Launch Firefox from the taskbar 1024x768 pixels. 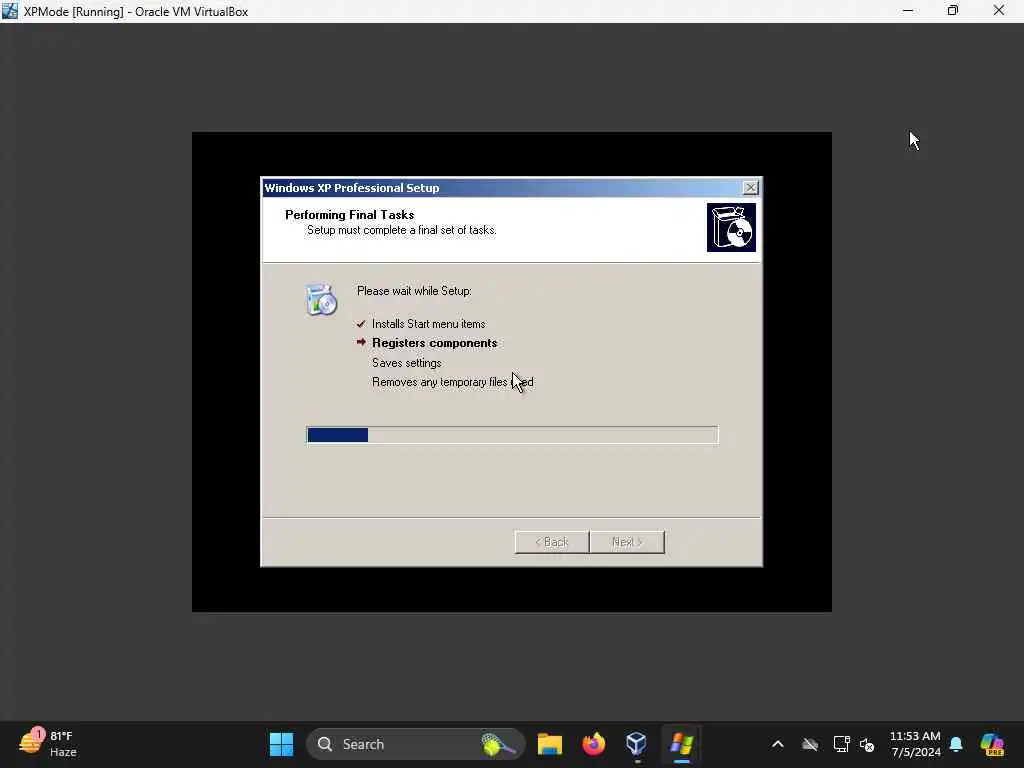tap(593, 744)
